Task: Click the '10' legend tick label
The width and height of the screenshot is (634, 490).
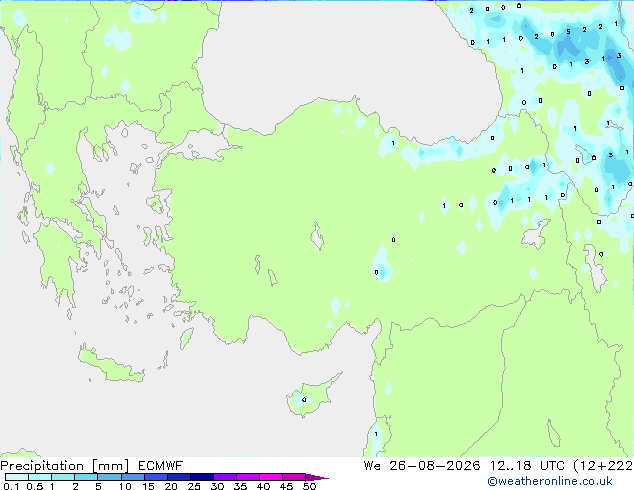Action: click(x=125, y=486)
